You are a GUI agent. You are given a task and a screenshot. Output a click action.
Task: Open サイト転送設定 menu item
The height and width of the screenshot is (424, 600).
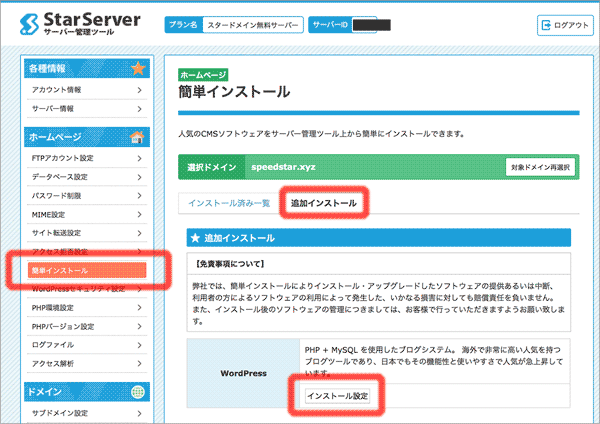click(87, 233)
